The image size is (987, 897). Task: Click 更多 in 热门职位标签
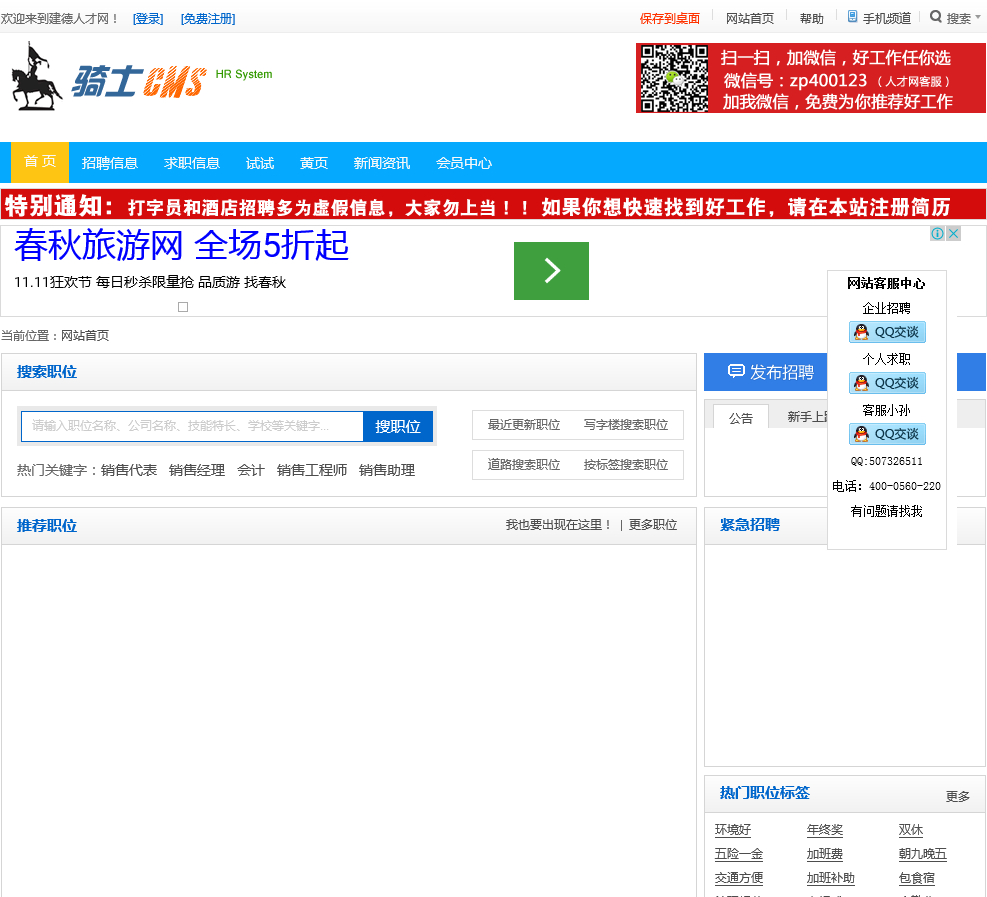pos(958,796)
